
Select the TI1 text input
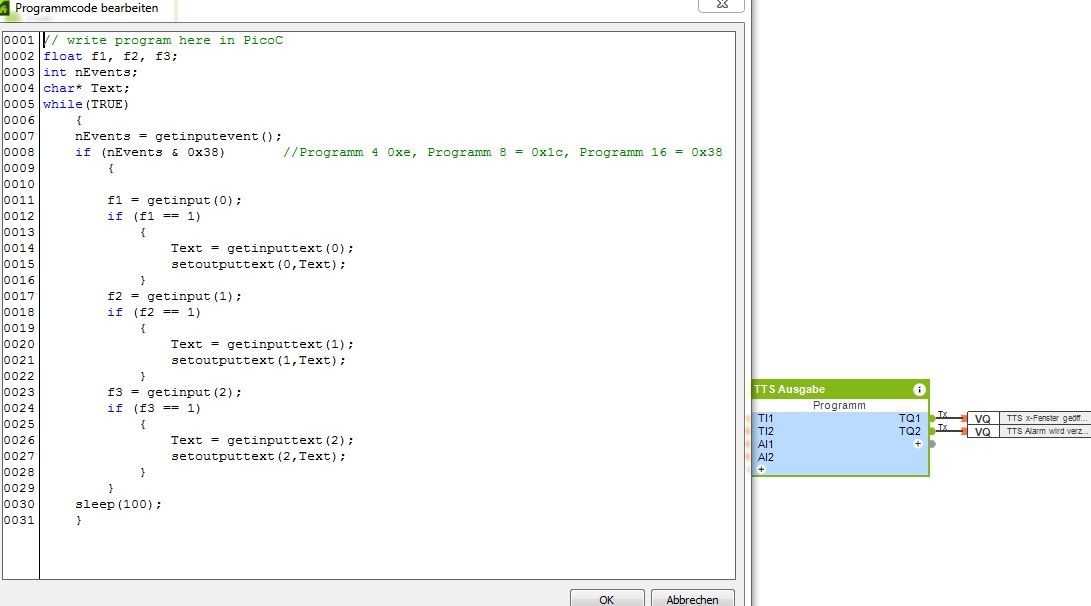pos(765,418)
